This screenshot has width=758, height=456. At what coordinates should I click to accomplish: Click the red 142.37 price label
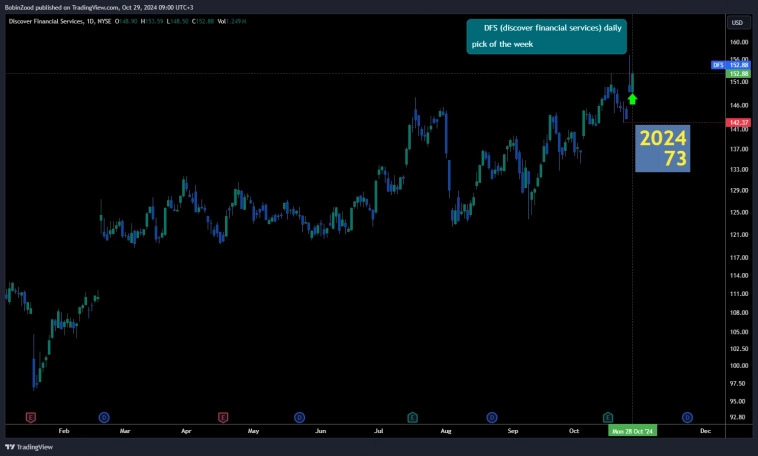point(739,122)
